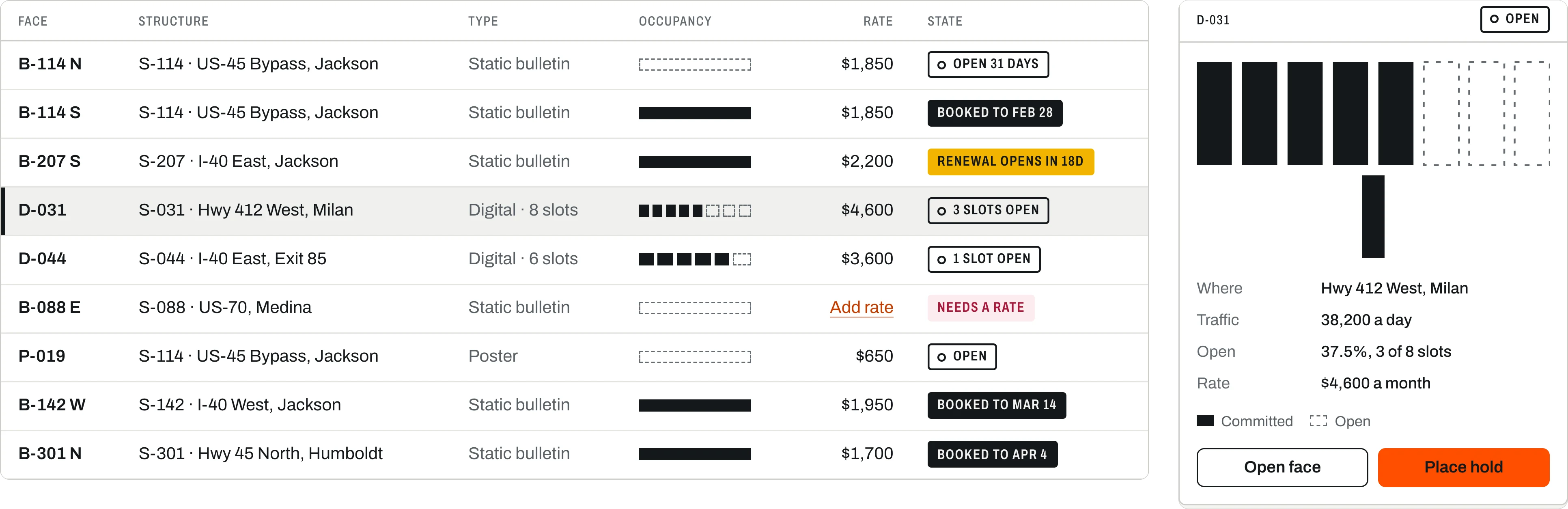Sort by the TYPE column header

click(x=483, y=21)
